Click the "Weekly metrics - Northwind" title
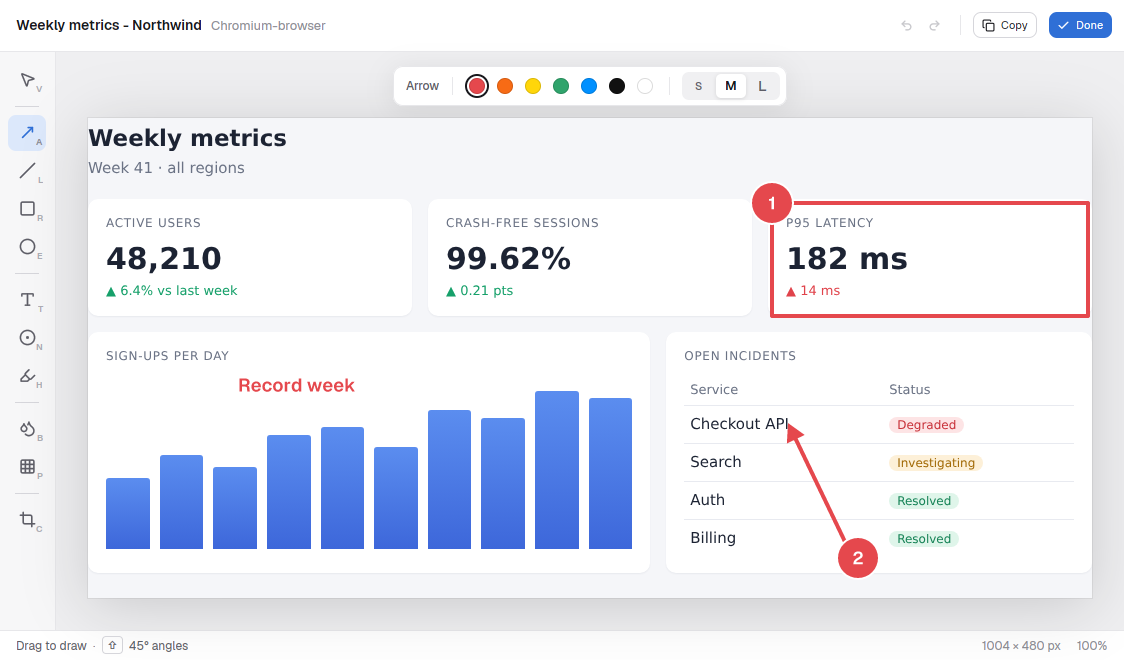Screen dimensions: 1124x660 (109, 25)
